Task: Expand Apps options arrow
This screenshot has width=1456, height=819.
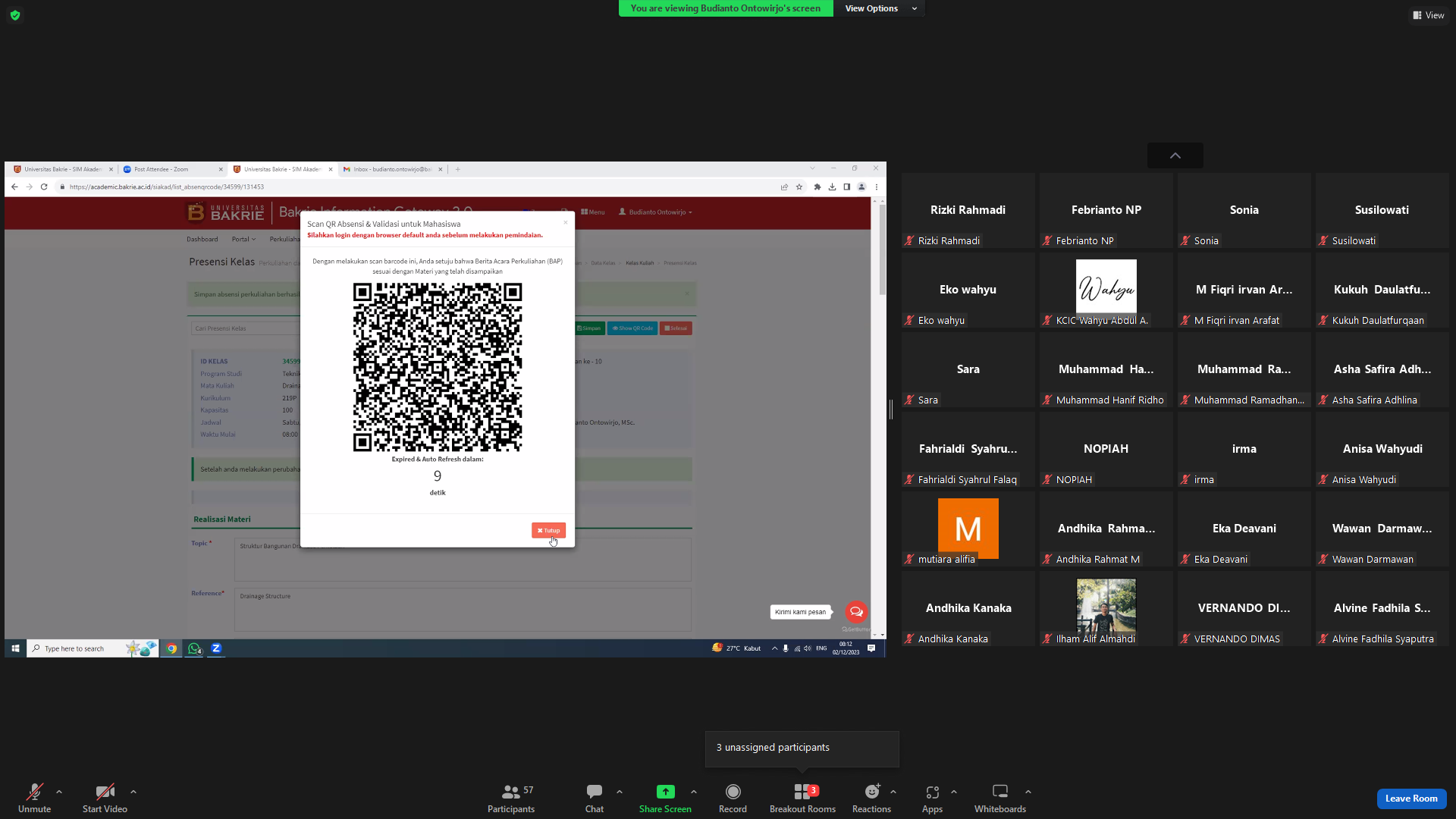Action: click(x=954, y=792)
